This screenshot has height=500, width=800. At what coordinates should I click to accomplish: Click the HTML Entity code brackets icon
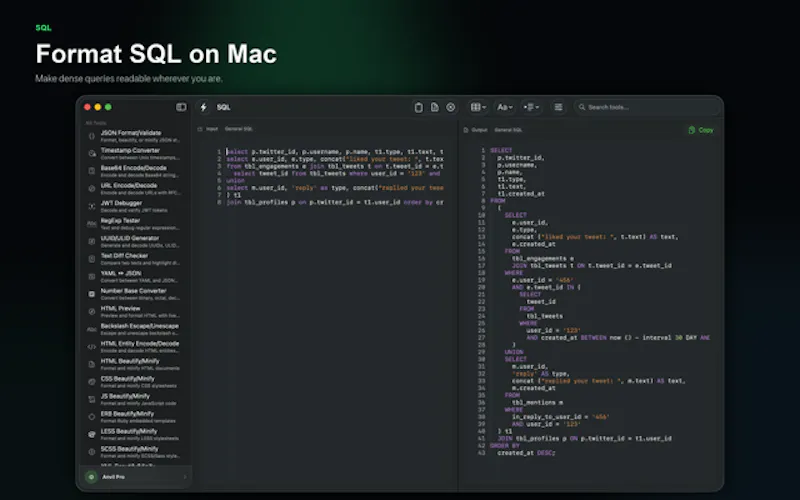point(92,347)
